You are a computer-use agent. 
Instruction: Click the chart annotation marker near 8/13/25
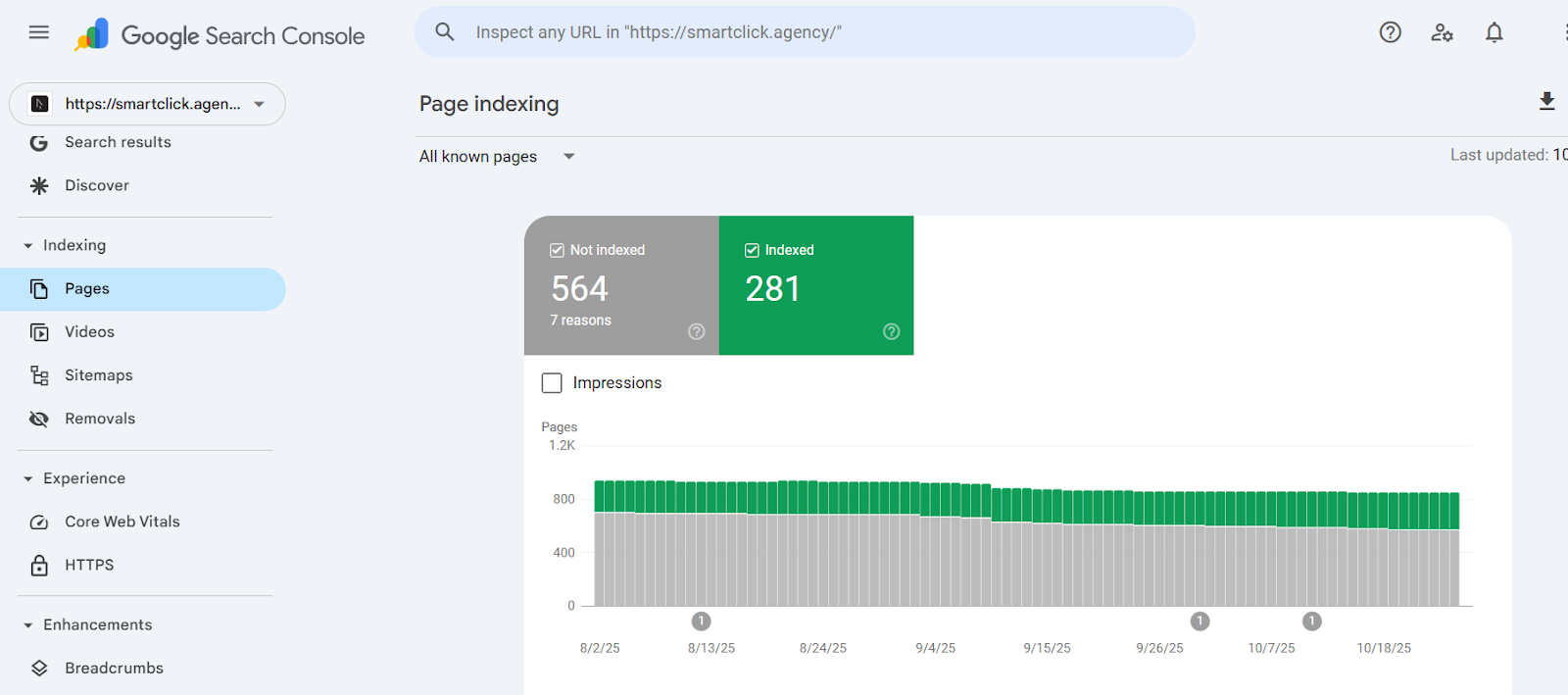point(701,621)
